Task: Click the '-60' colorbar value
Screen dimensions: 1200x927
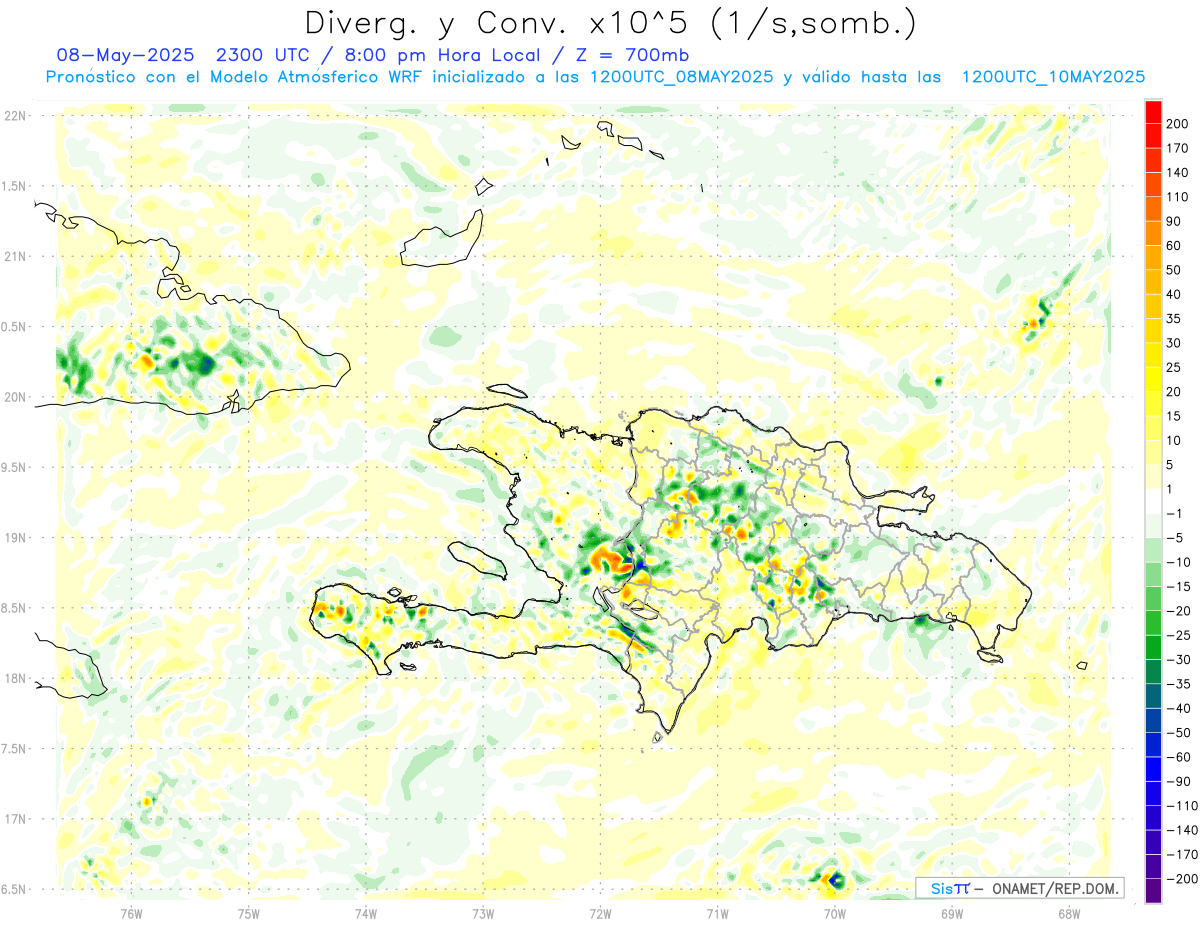Action: (1177, 757)
